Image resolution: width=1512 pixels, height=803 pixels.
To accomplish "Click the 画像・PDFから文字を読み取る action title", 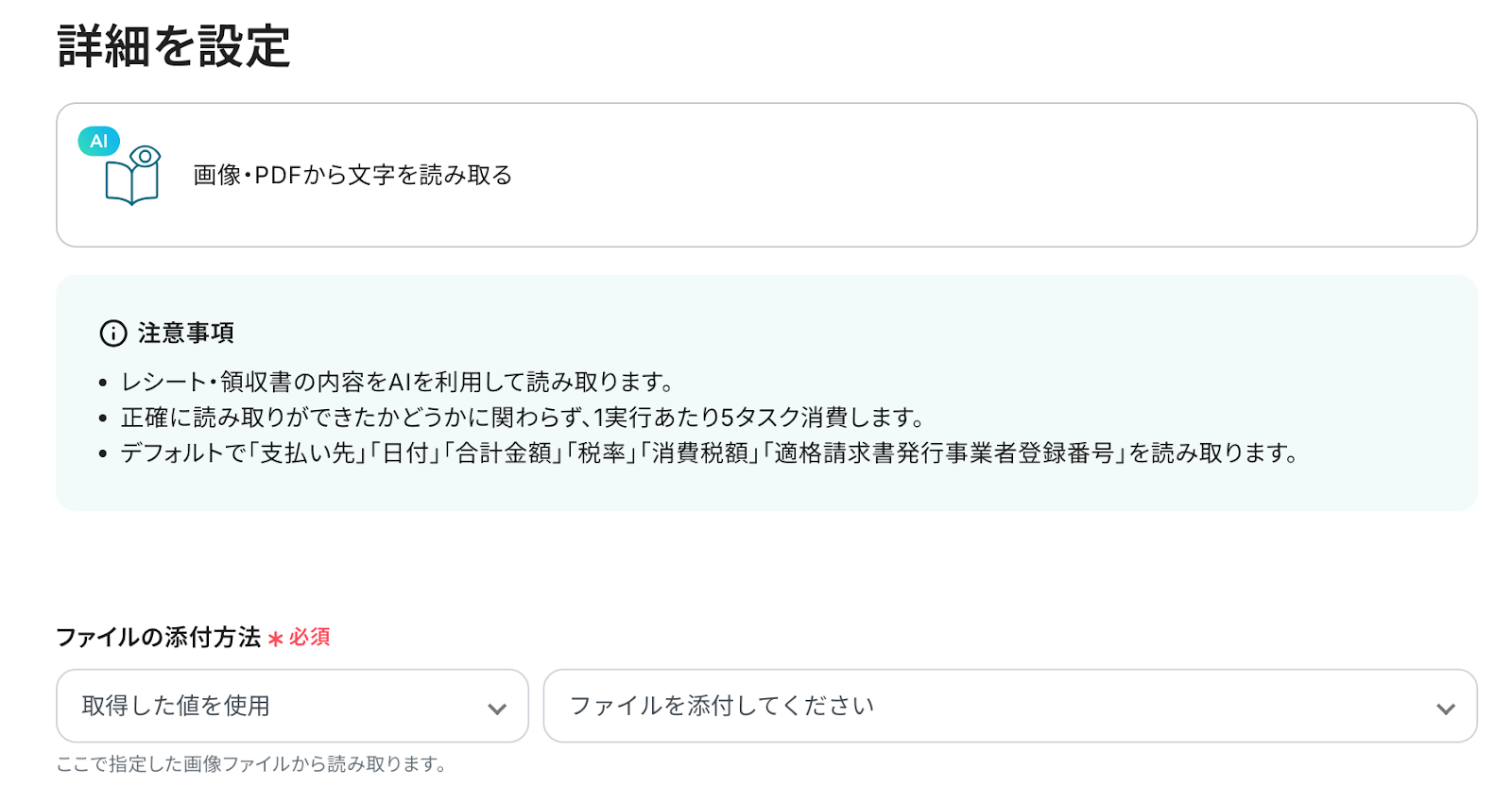I will click(352, 176).
